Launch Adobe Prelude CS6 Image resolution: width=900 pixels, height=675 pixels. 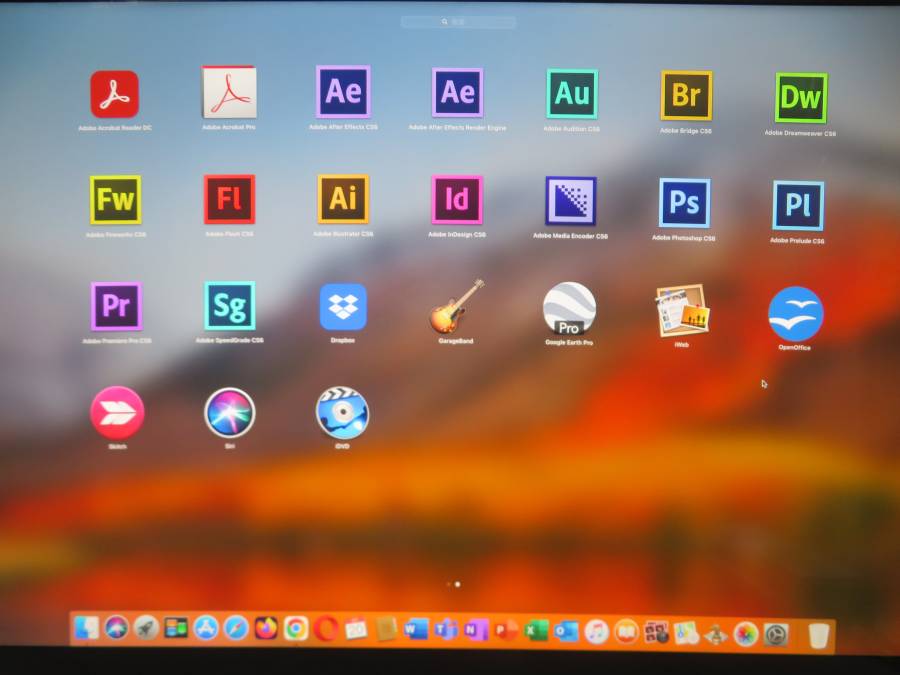coord(798,205)
